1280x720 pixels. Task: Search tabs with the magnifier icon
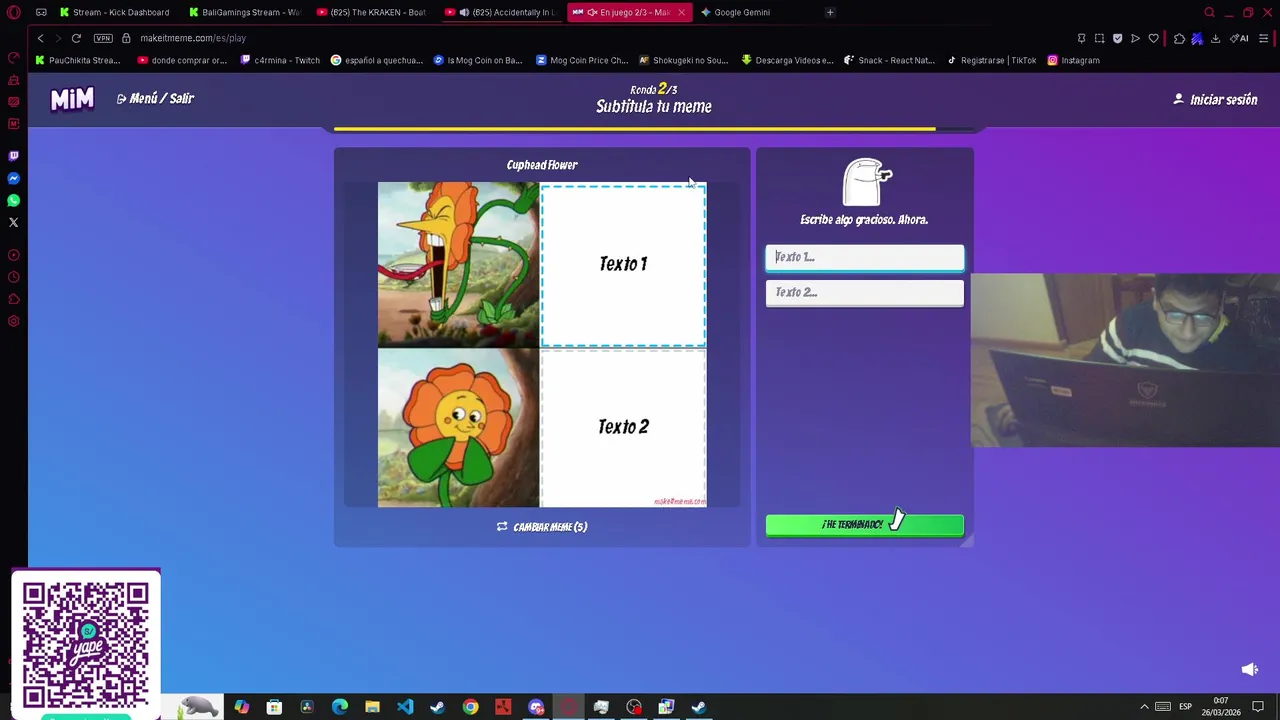pyautogui.click(x=1209, y=12)
